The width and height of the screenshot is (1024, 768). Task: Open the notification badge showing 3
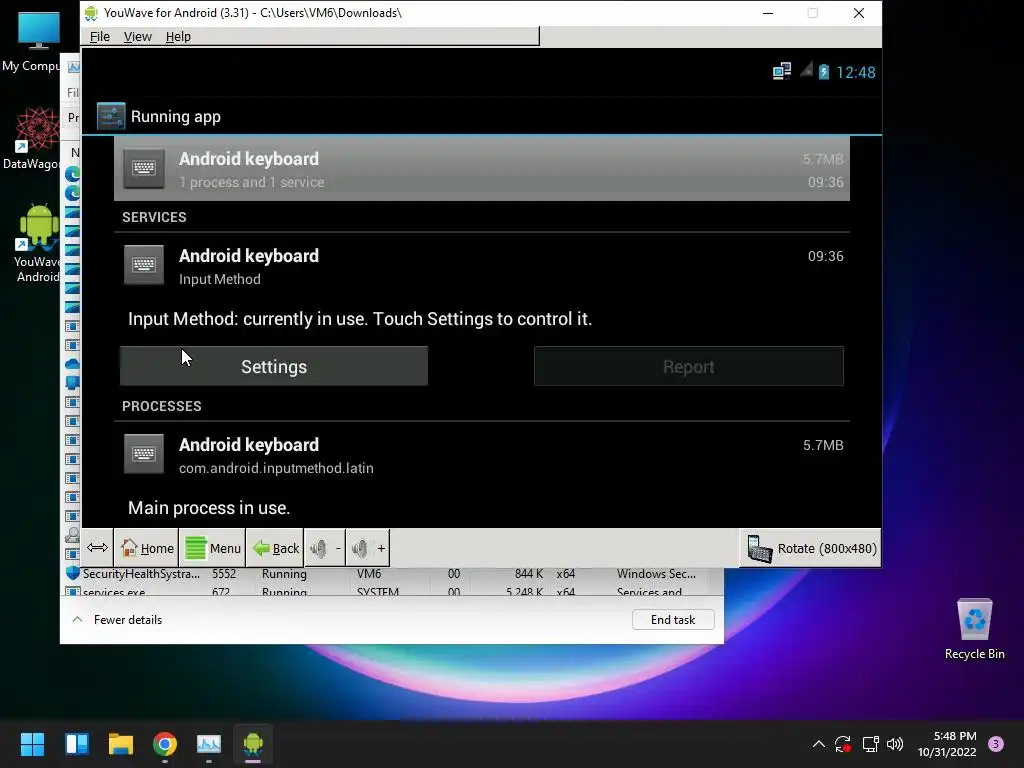click(996, 744)
